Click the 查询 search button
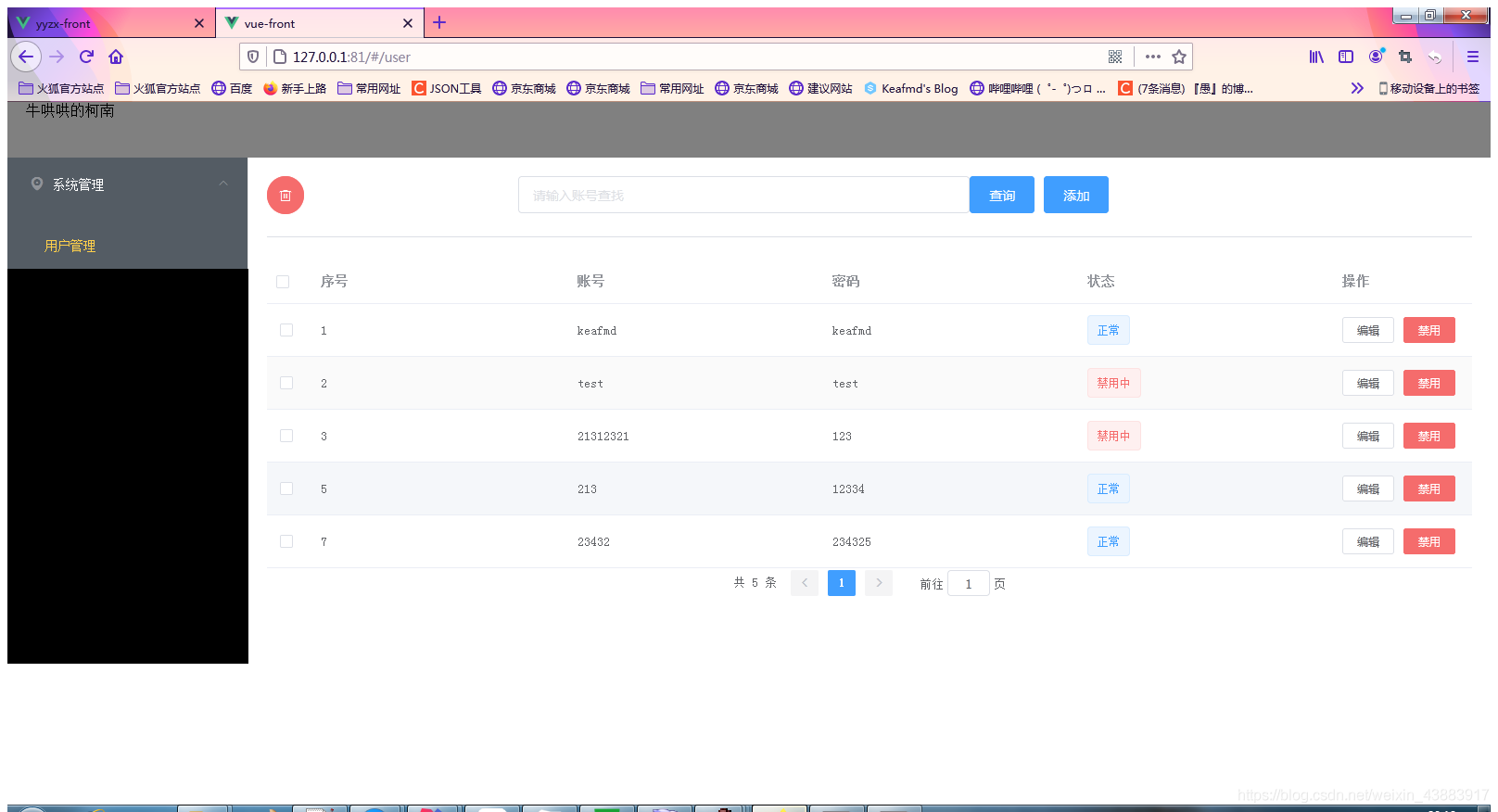This screenshot has width=1498, height=812. 1002,195
